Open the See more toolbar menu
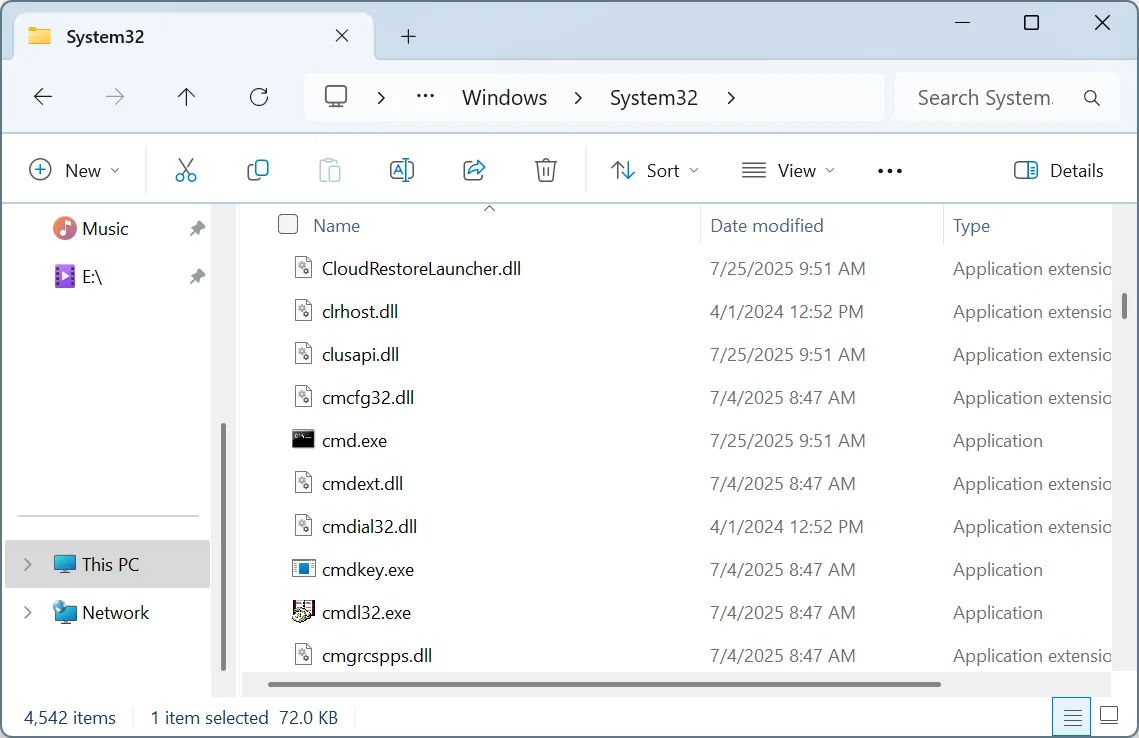This screenshot has height=738, width=1139. click(x=890, y=171)
